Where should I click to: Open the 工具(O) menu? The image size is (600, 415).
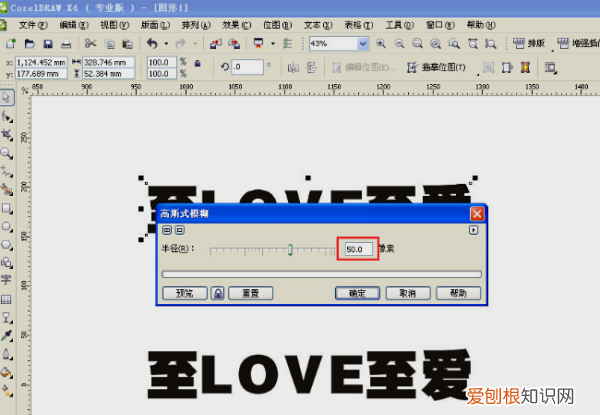399,25
